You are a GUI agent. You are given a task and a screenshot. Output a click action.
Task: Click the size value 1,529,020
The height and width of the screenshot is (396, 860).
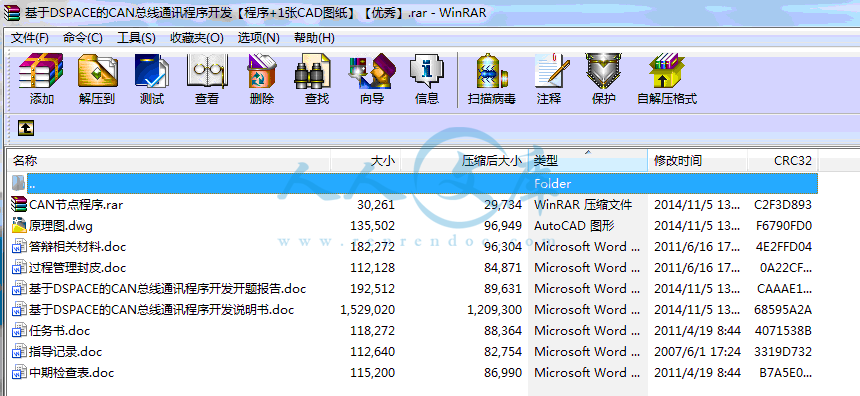tap(367, 310)
